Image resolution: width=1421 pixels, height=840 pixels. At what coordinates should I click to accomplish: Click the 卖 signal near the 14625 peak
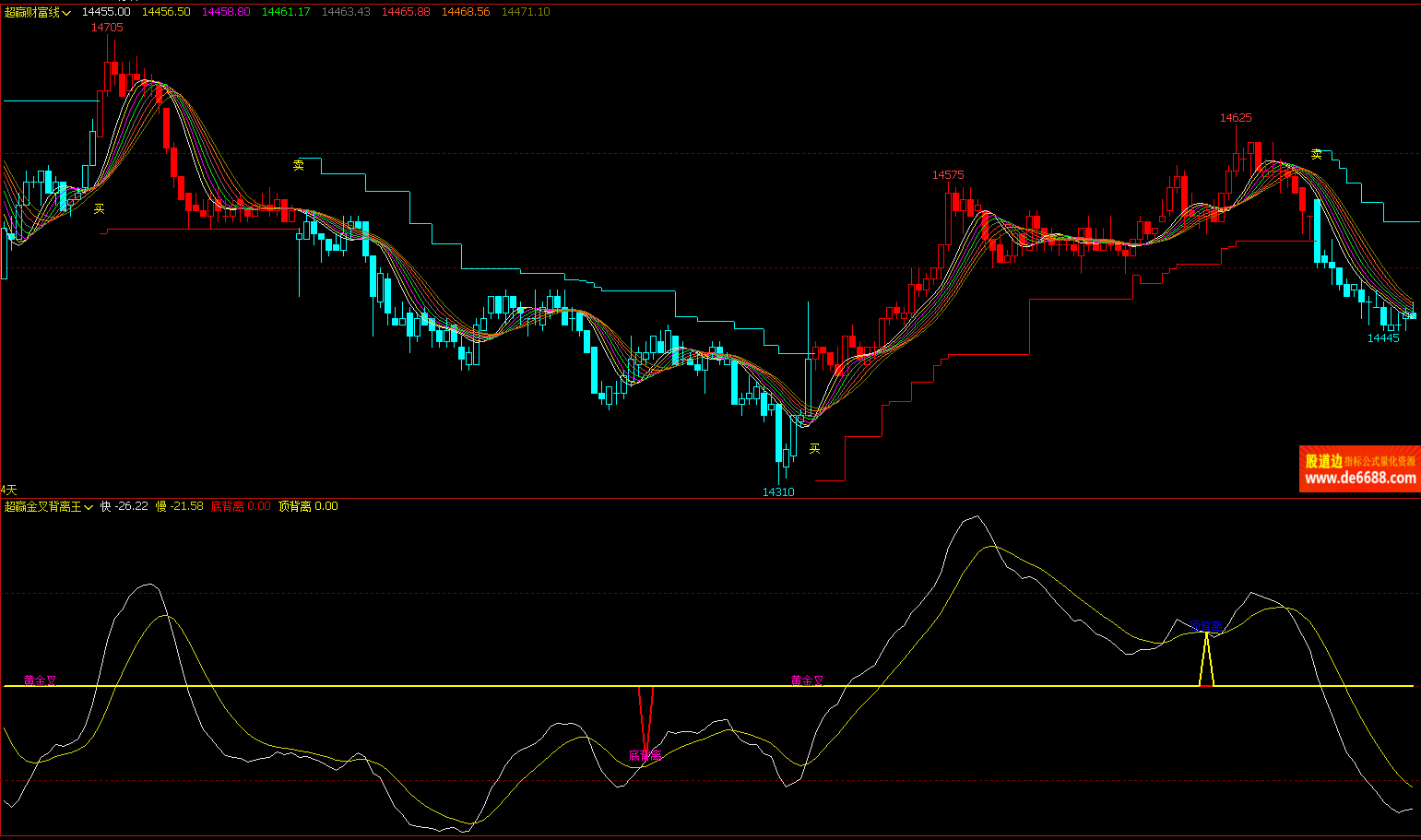coord(1316,154)
